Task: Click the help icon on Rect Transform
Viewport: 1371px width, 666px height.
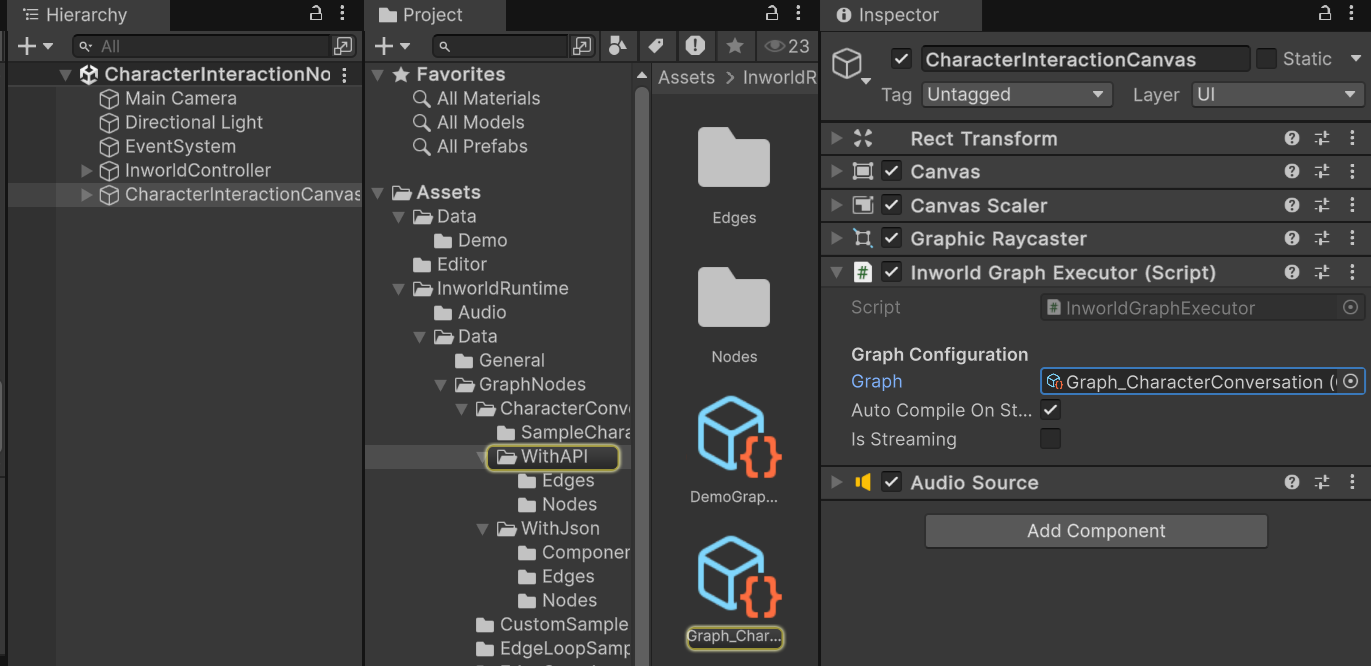Action: point(1292,138)
